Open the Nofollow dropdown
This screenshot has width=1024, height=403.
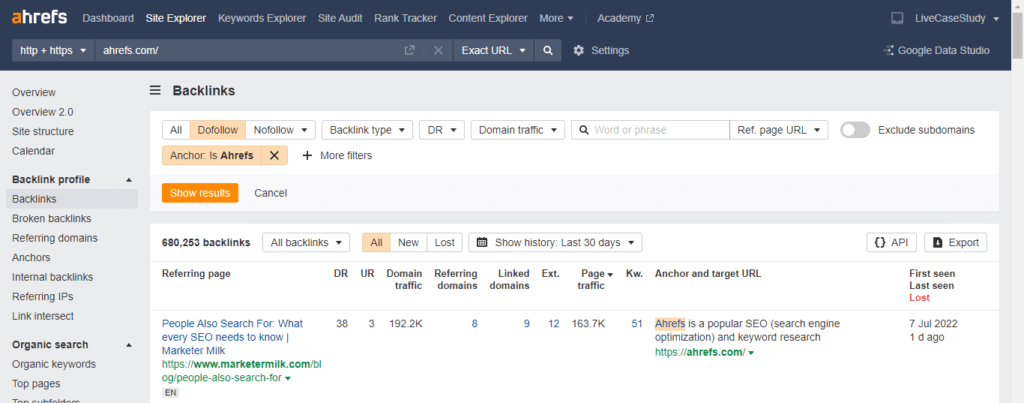281,130
